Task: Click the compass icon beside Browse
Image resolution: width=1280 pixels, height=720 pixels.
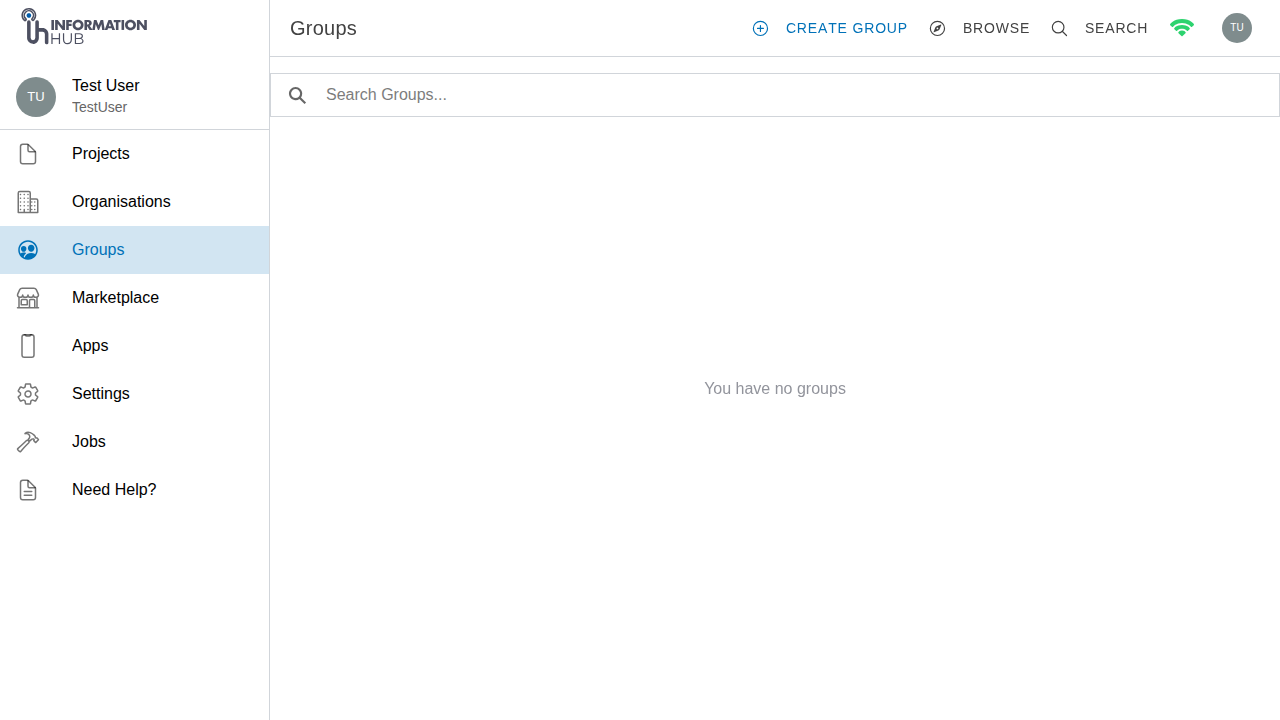Action: click(937, 28)
